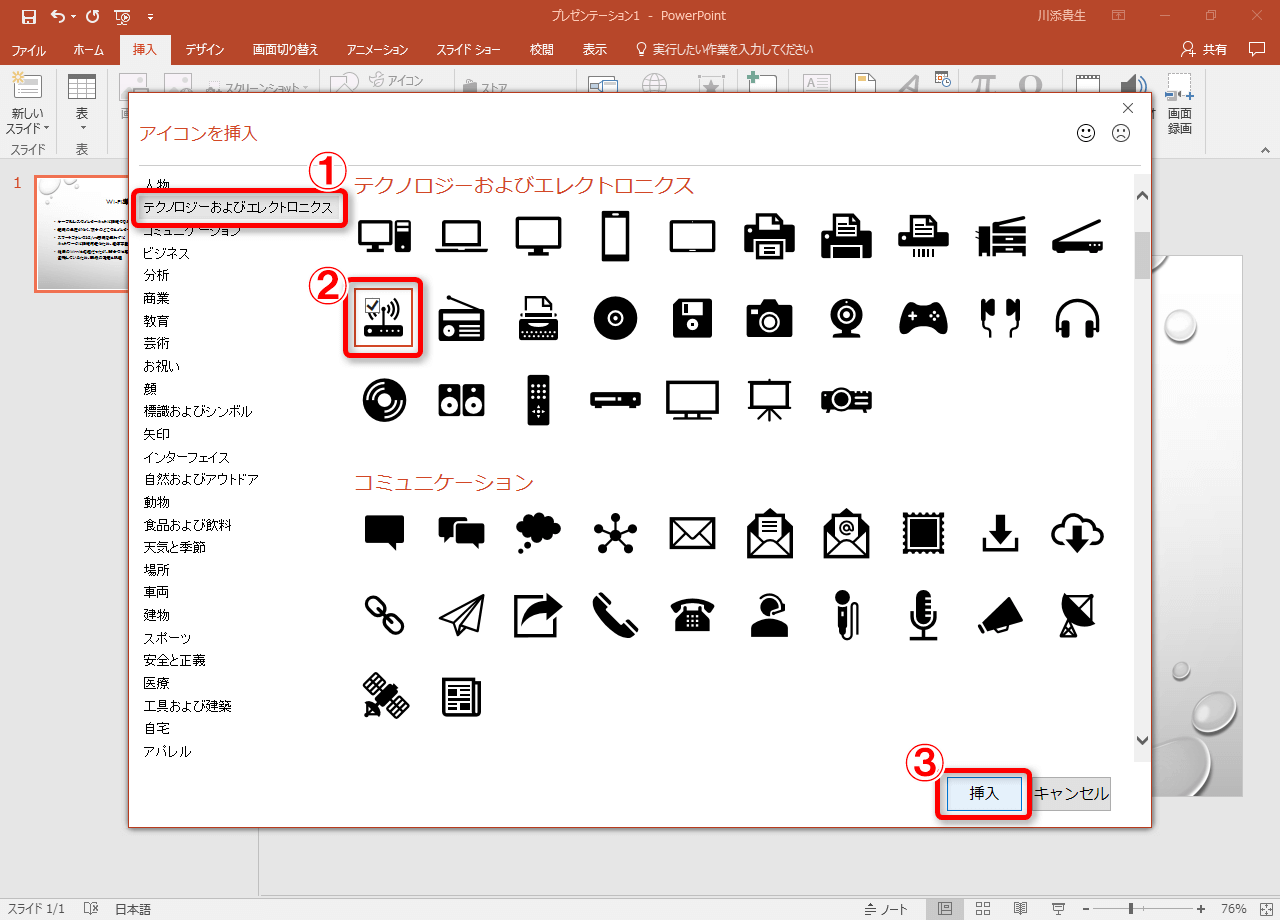Deselect the highlighted Wi-Fi router icon
This screenshot has width=1280, height=920.
coord(383,317)
